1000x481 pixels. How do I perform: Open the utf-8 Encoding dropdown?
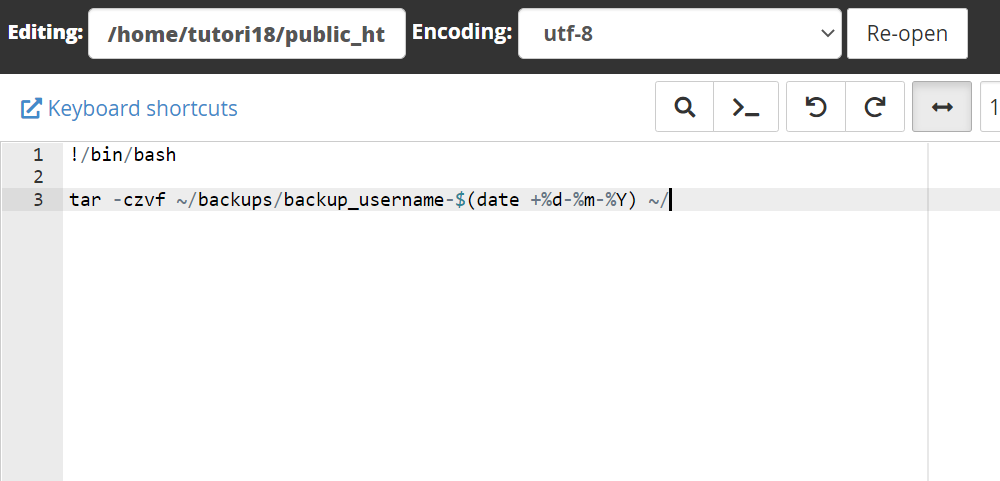click(680, 33)
